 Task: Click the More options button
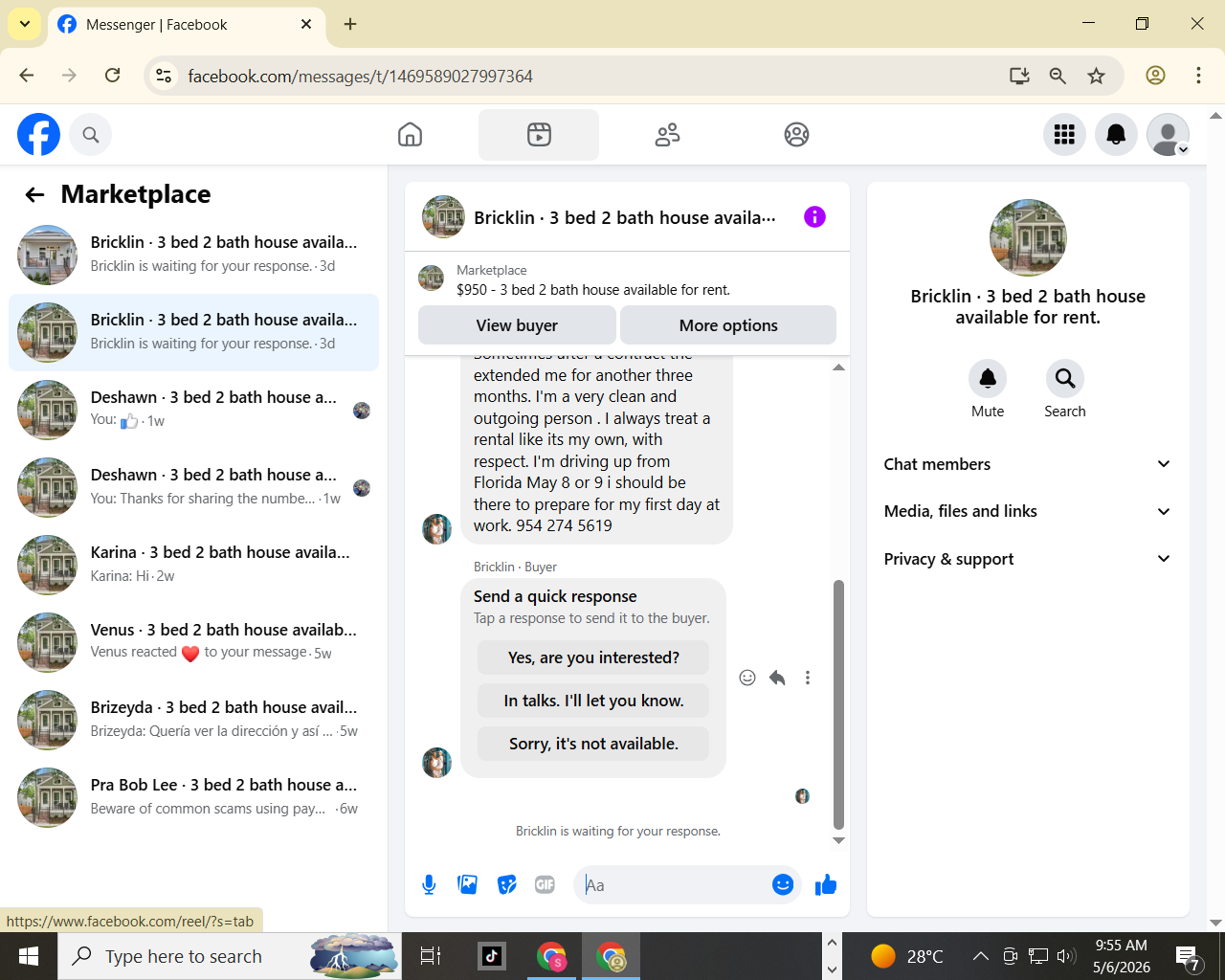pyautogui.click(x=728, y=325)
